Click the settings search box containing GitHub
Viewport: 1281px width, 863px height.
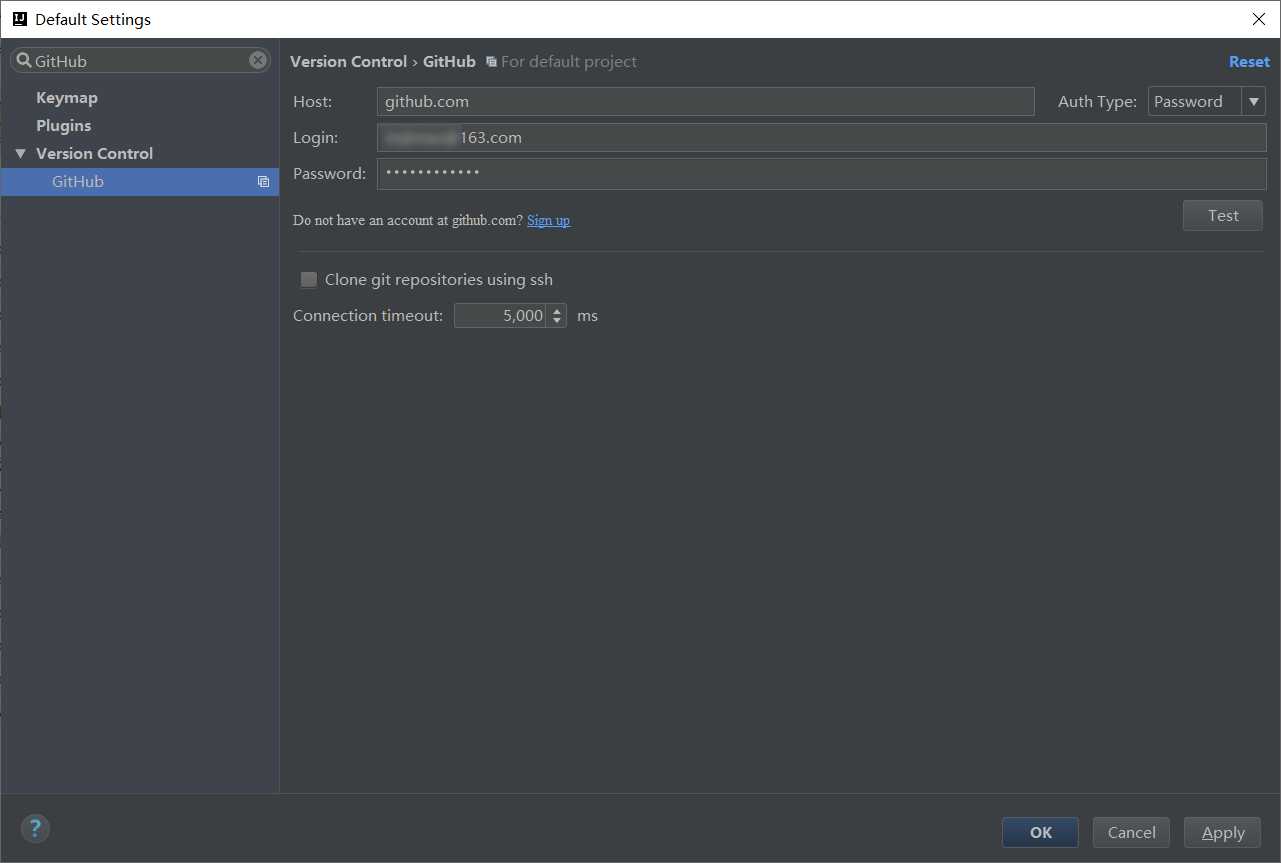click(x=140, y=60)
